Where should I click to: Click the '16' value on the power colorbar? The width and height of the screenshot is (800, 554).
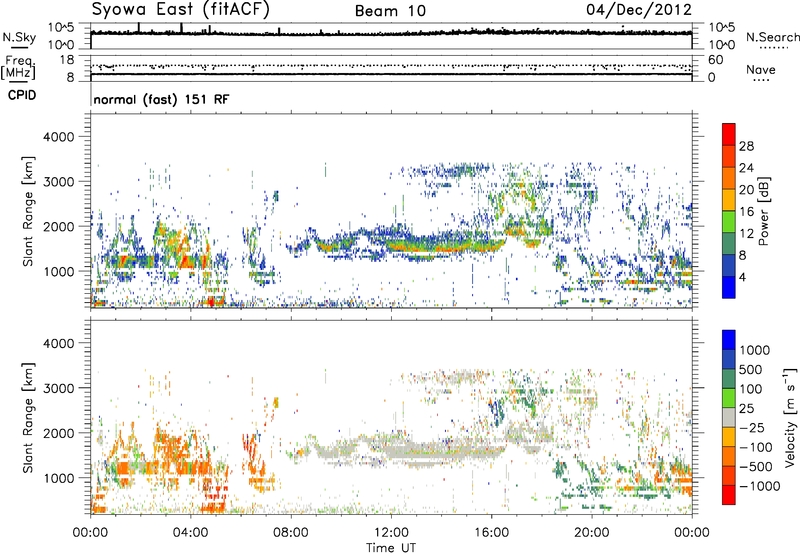(746, 212)
